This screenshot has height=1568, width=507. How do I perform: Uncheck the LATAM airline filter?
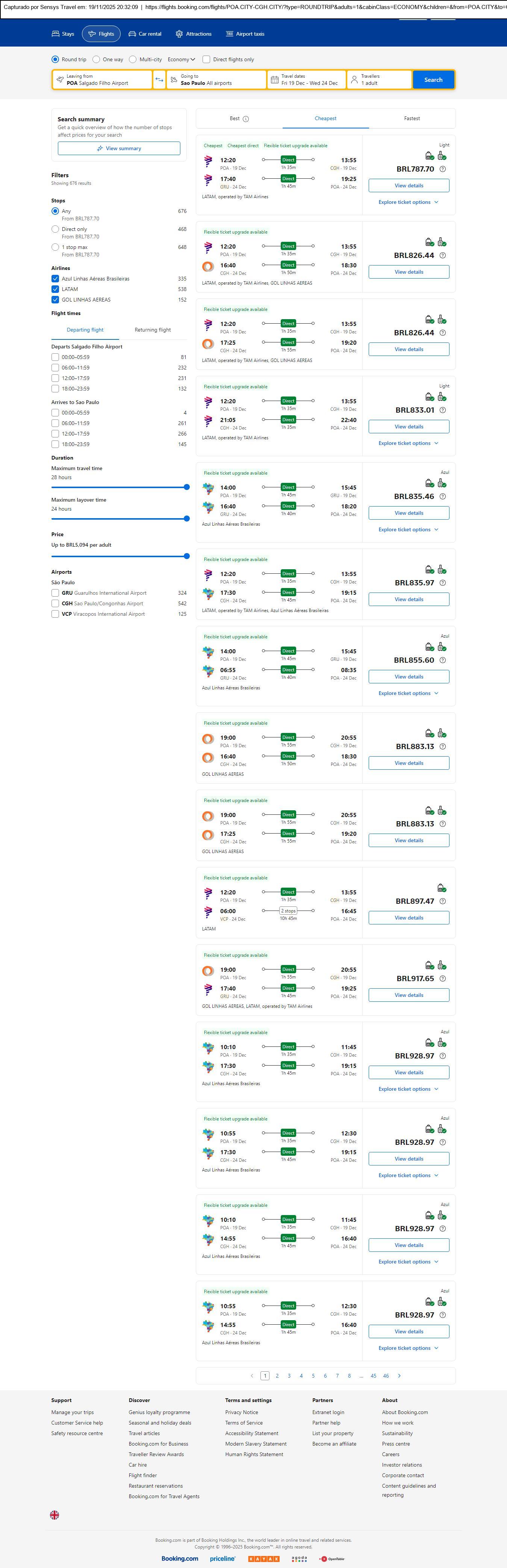pos(56,289)
